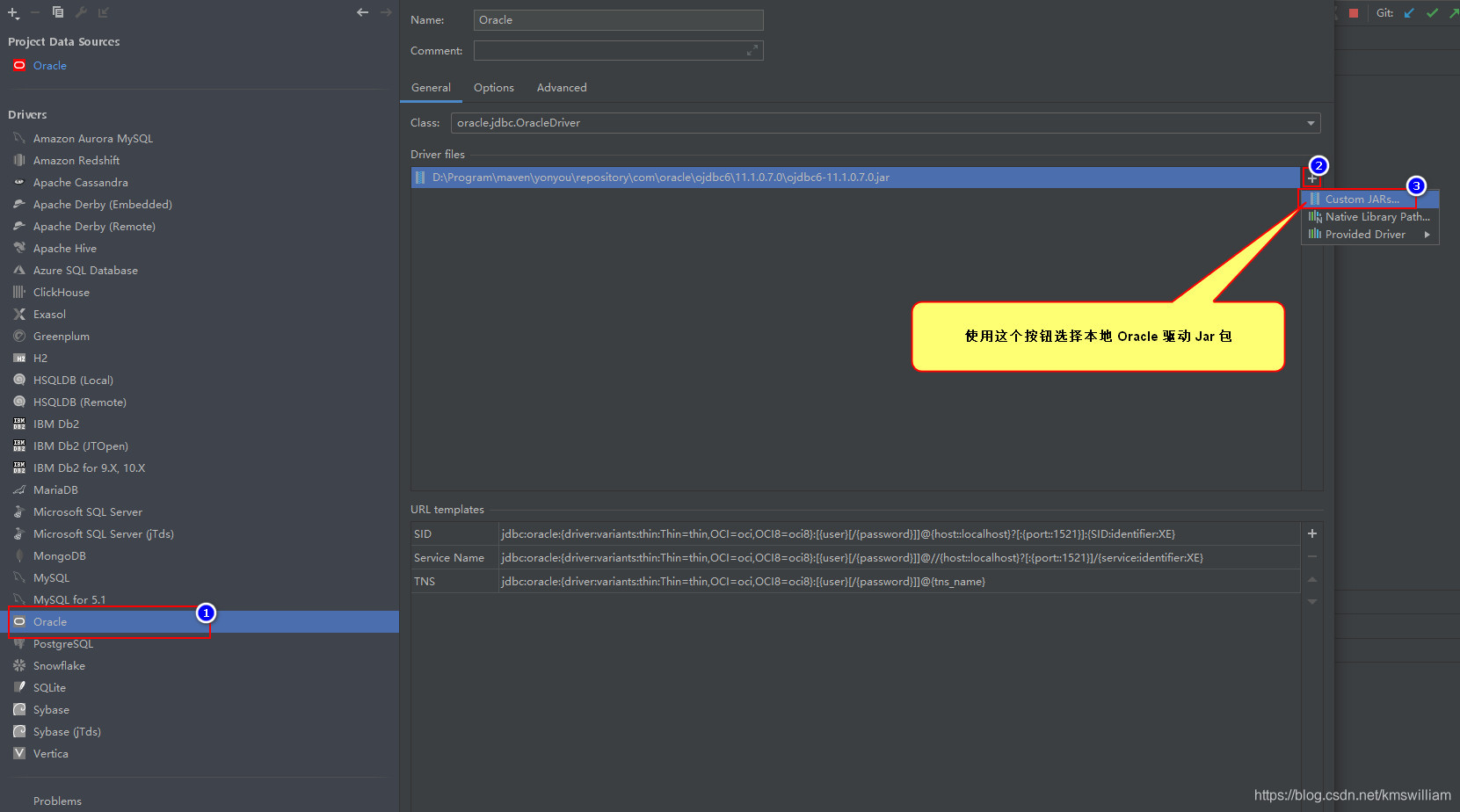This screenshot has height=812, width=1460.
Task: Click the MongoDB driver icon
Action: coord(19,555)
